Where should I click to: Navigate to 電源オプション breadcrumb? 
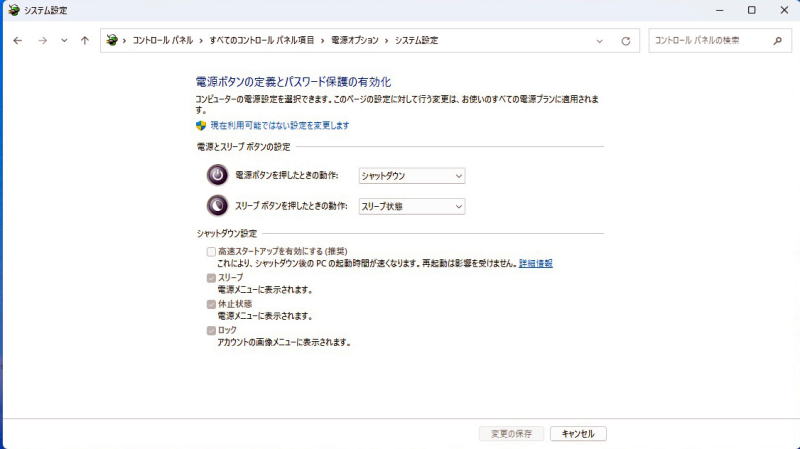pyautogui.click(x=354, y=41)
